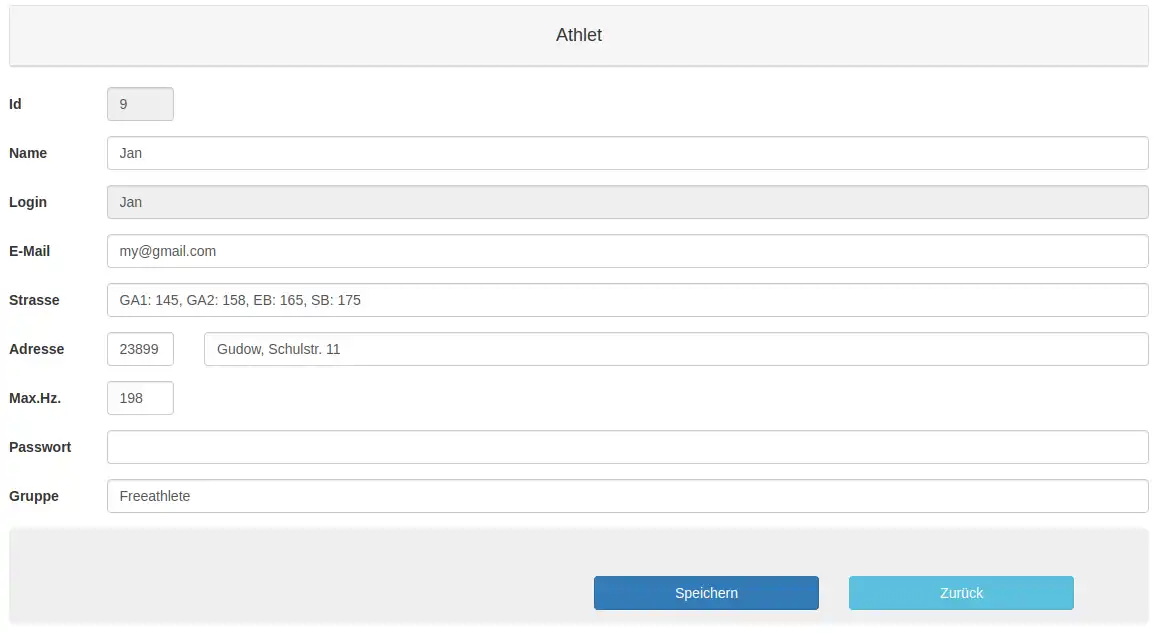Click the Gruppe field with Freeathlete
The width and height of the screenshot is (1158, 633).
coord(627,496)
